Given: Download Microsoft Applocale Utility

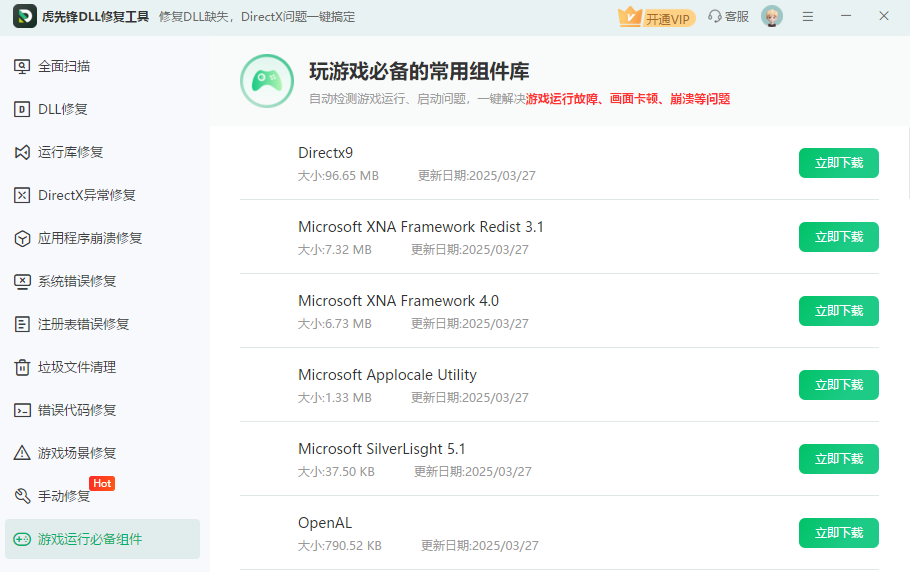Looking at the screenshot, I should (839, 385).
